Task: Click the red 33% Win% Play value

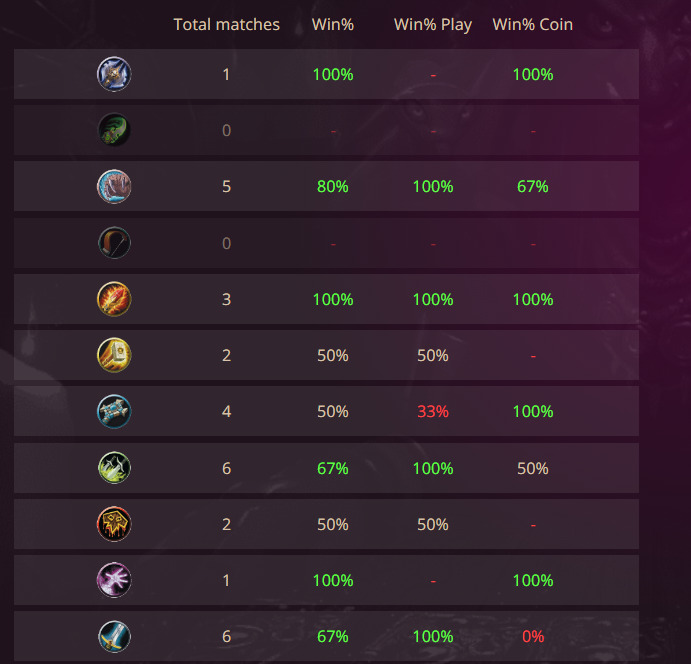Action: click(433, 412)
